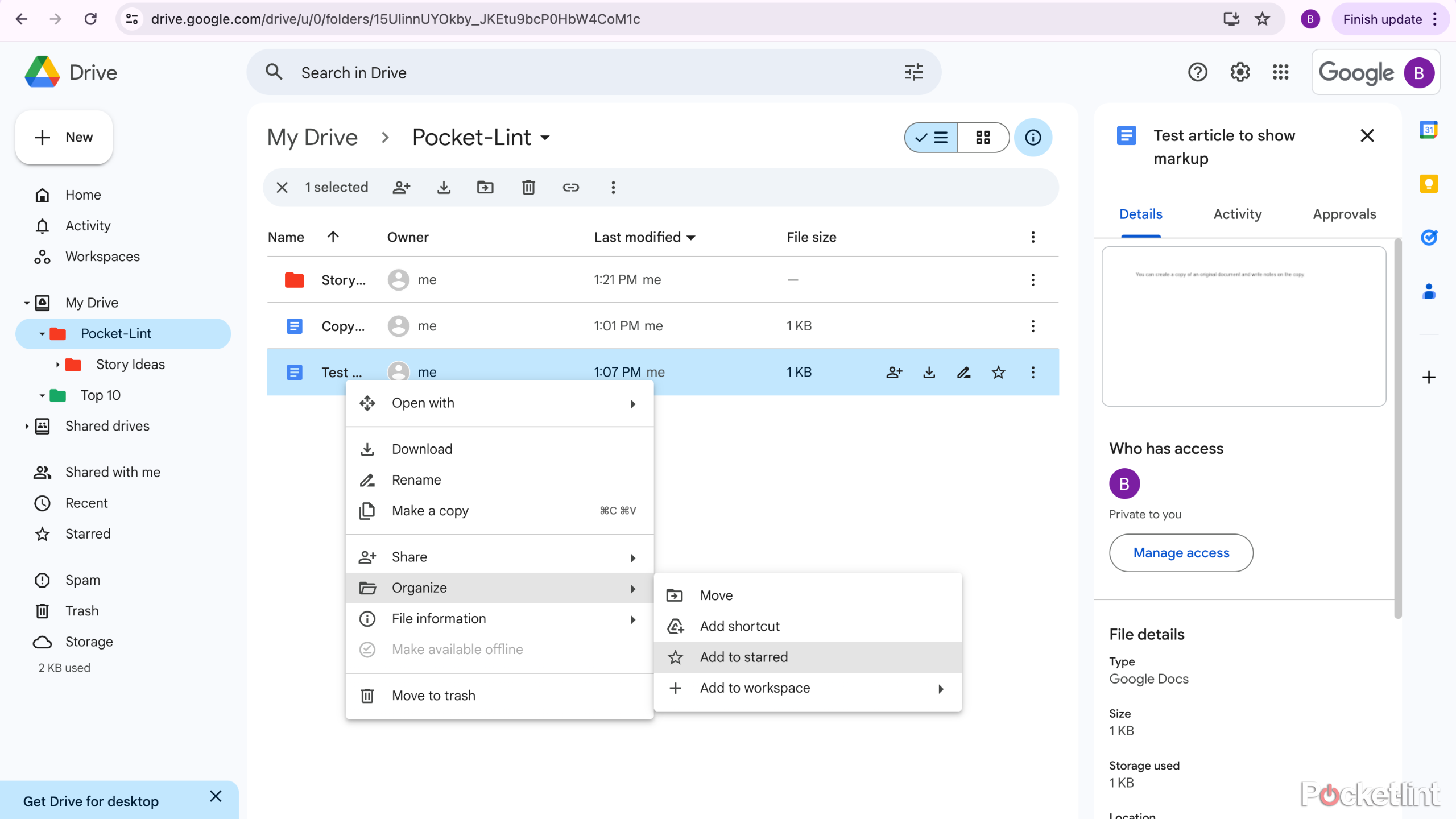
Task: Select Rename in context menu
Action: click(499, 479)
